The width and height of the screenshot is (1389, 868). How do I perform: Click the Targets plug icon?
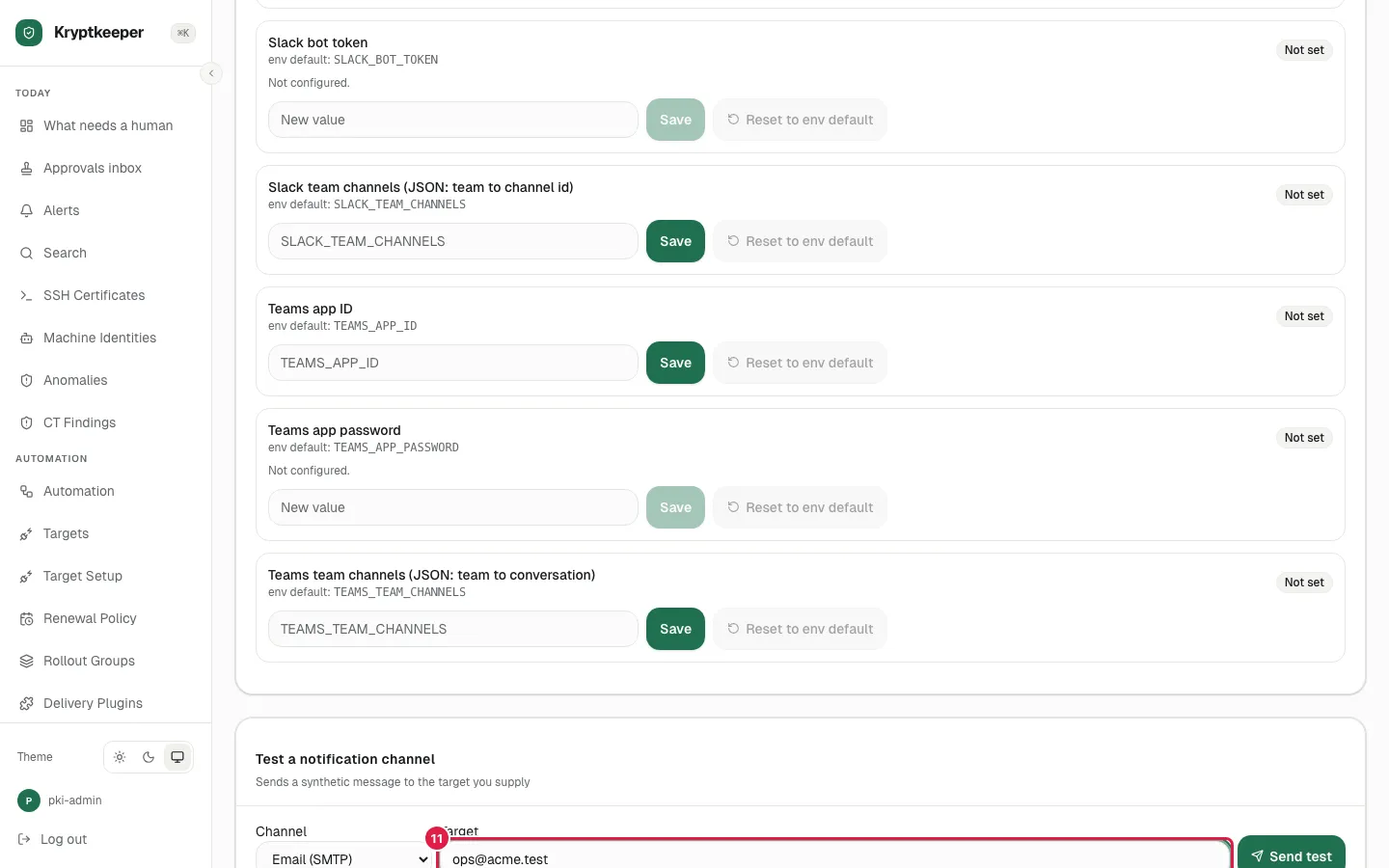point(26,534)
